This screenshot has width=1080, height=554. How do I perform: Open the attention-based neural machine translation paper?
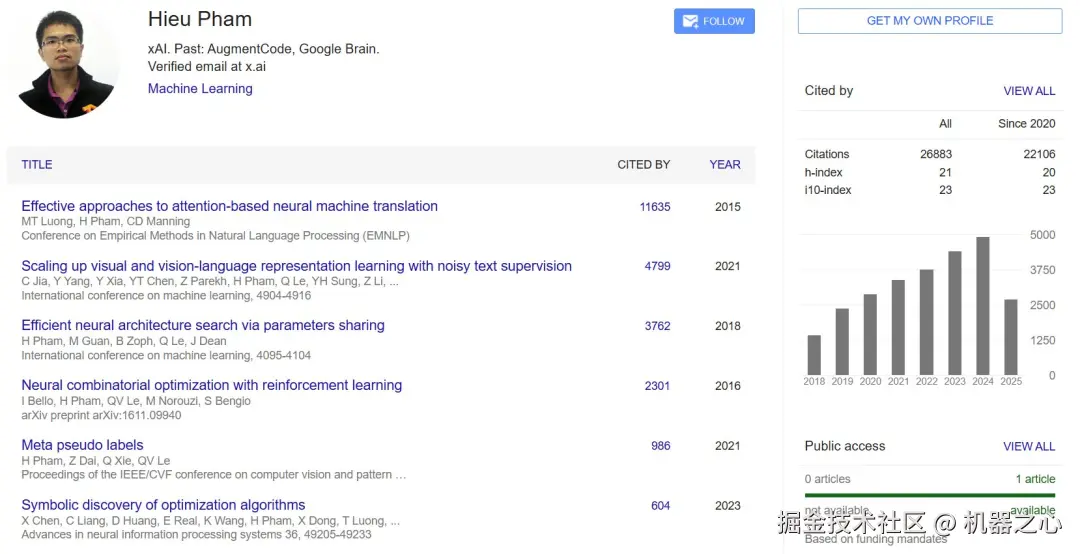(229, 206)
